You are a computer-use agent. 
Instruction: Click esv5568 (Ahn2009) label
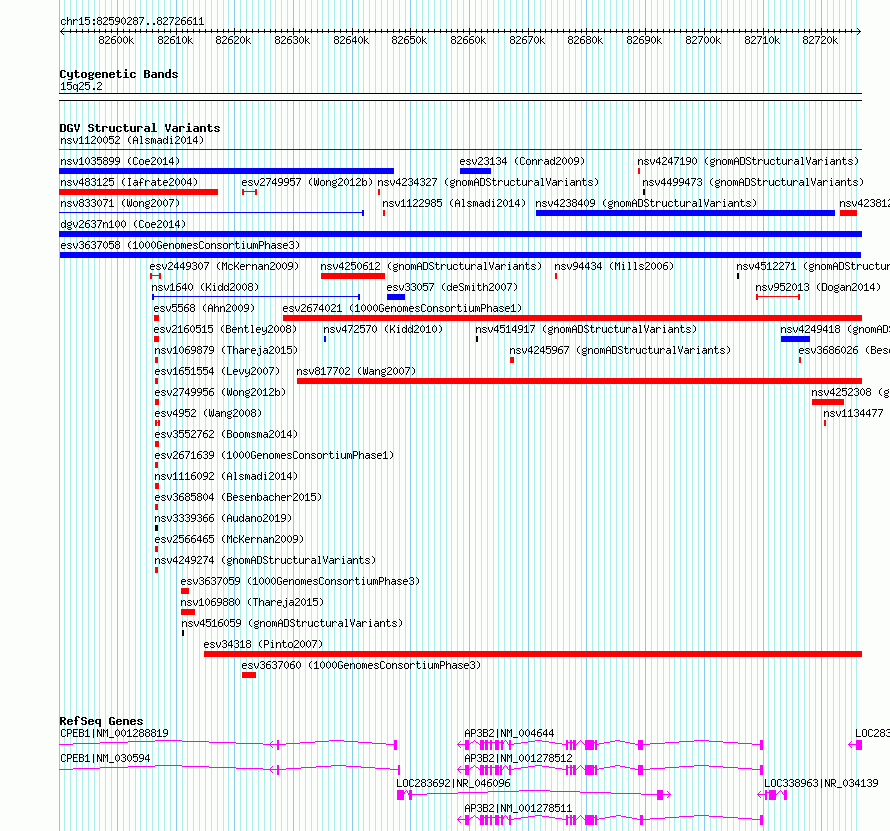click(204, 308)
